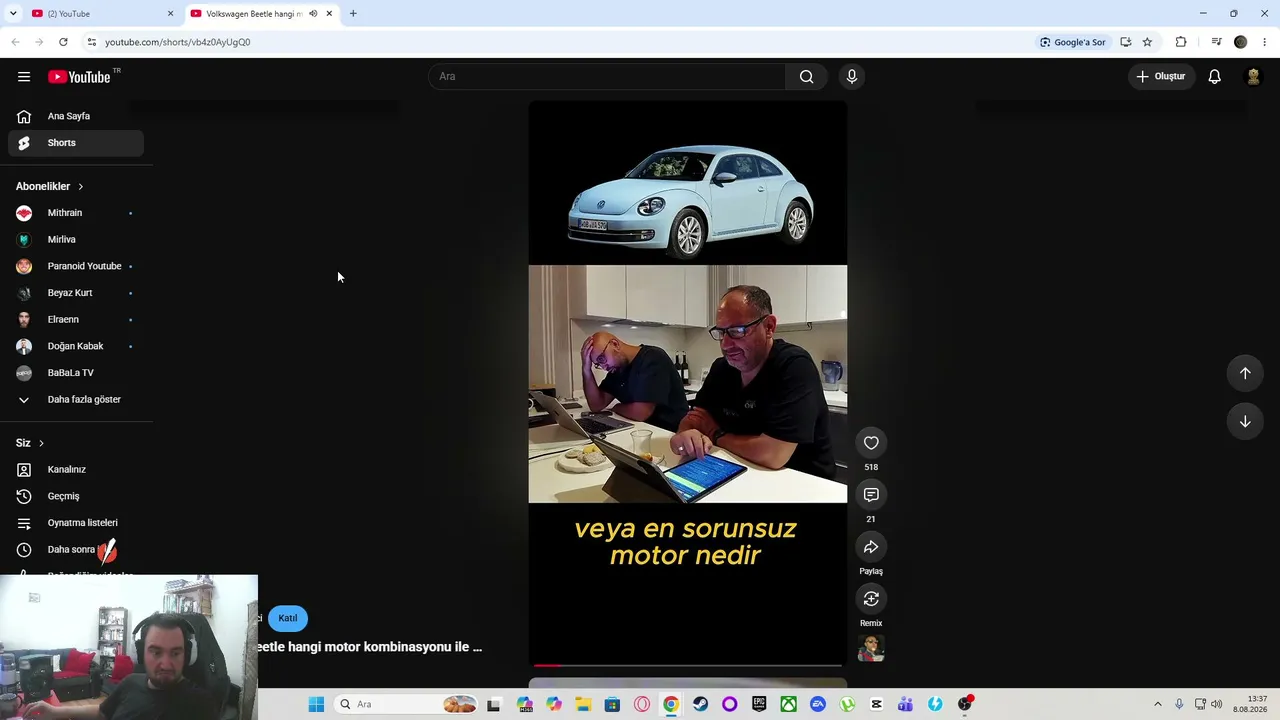1280x720 pixels.
Task: Open Epic Games Launcher from taskbar
Action: (759, 704)
